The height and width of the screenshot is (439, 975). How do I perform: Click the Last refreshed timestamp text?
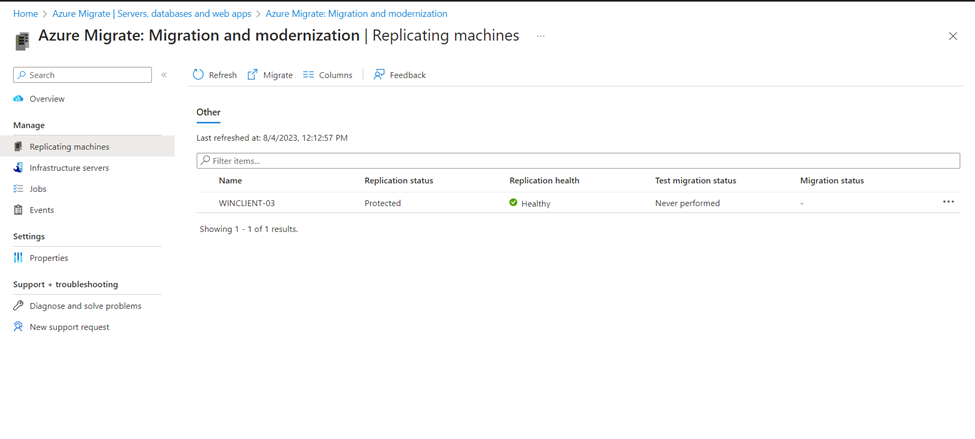(x=272, y=137)
